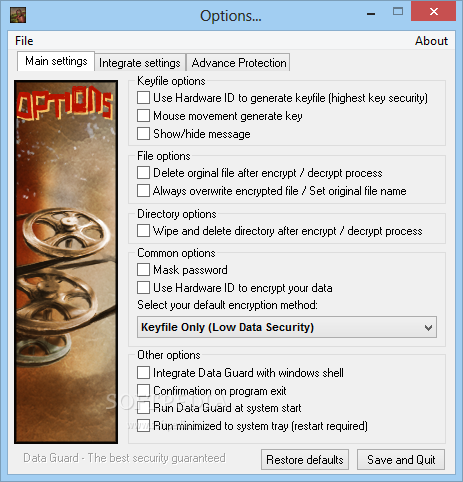Close the Options window
The width and height of the screenshot is (463, 482).
pyautogui.click(x=433, y=11)
